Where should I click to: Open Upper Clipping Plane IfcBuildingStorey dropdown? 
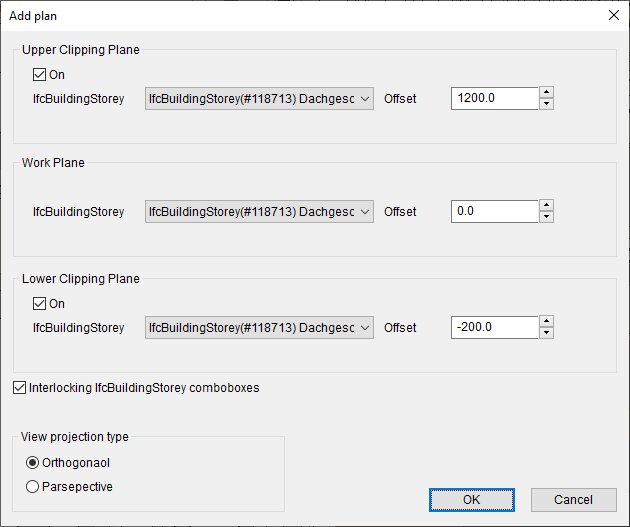point(259,99)
